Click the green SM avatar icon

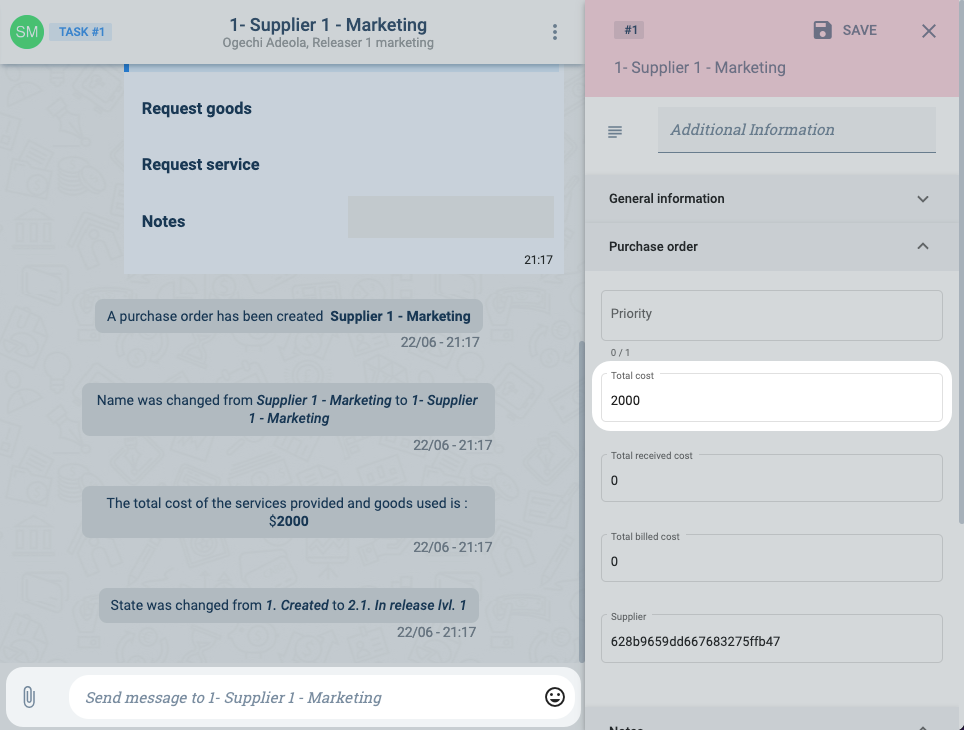click(x=26, y=32)
